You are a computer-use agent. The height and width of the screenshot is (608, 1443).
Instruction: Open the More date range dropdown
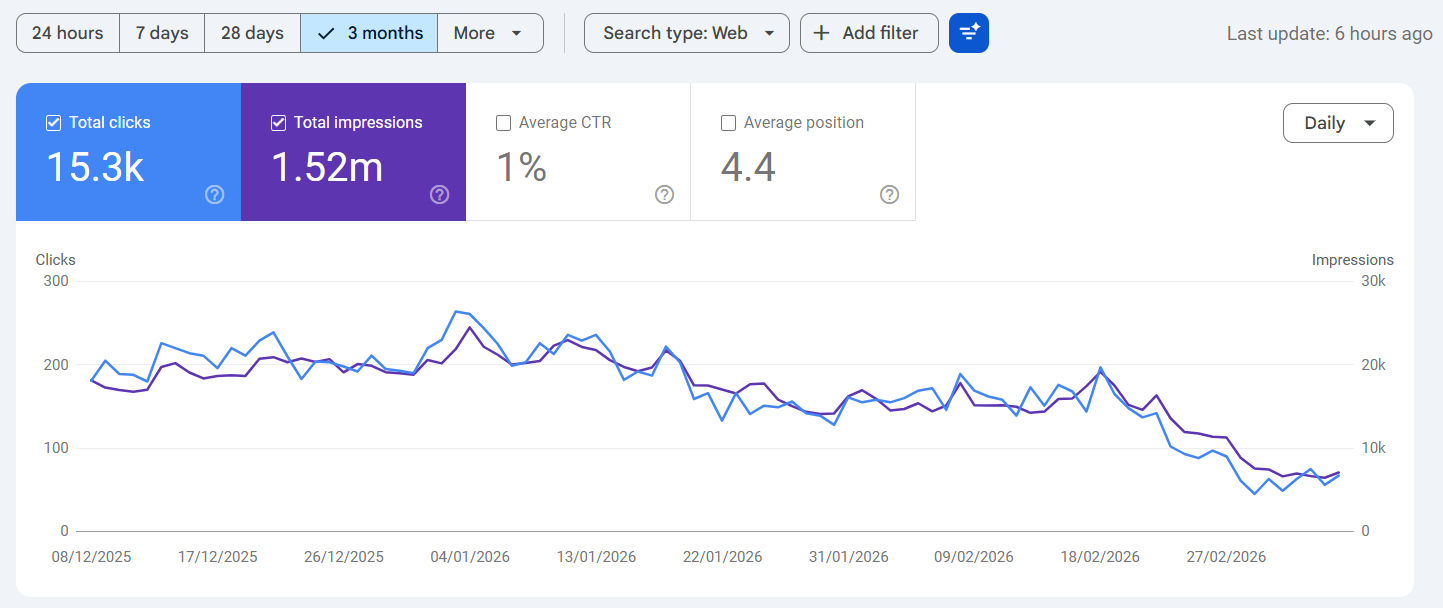(x=489, y=33)
